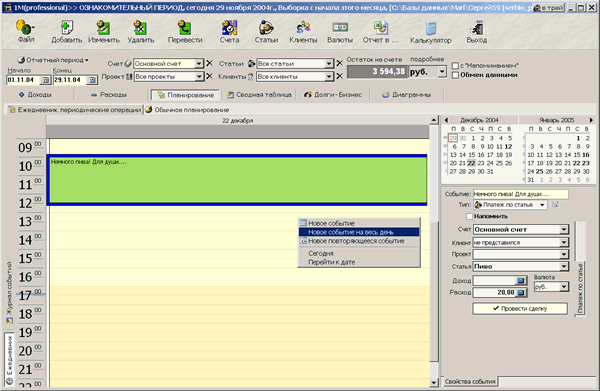The image size is (600, 391).
Task: Clear the Клиенты filter with X
Action: pos(339,77)
